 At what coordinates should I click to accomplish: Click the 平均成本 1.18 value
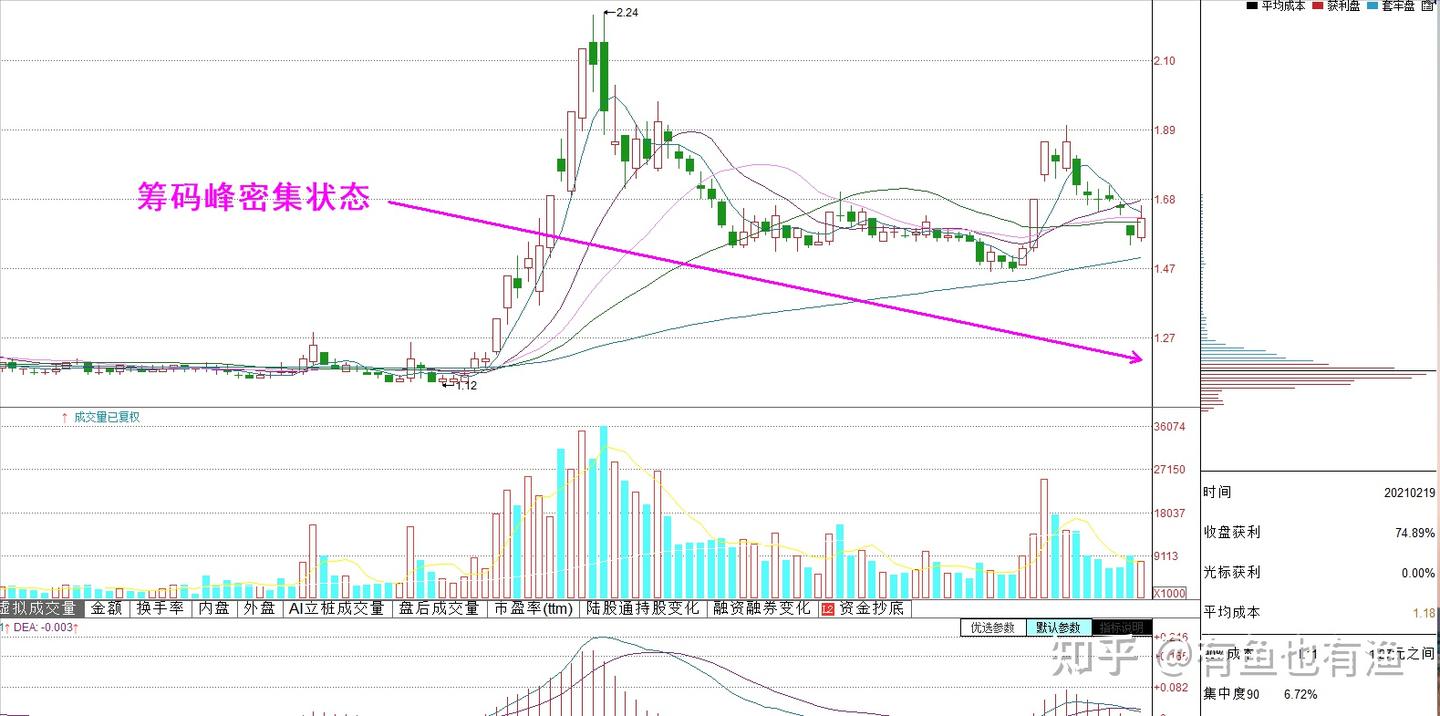coord(1425,613)
